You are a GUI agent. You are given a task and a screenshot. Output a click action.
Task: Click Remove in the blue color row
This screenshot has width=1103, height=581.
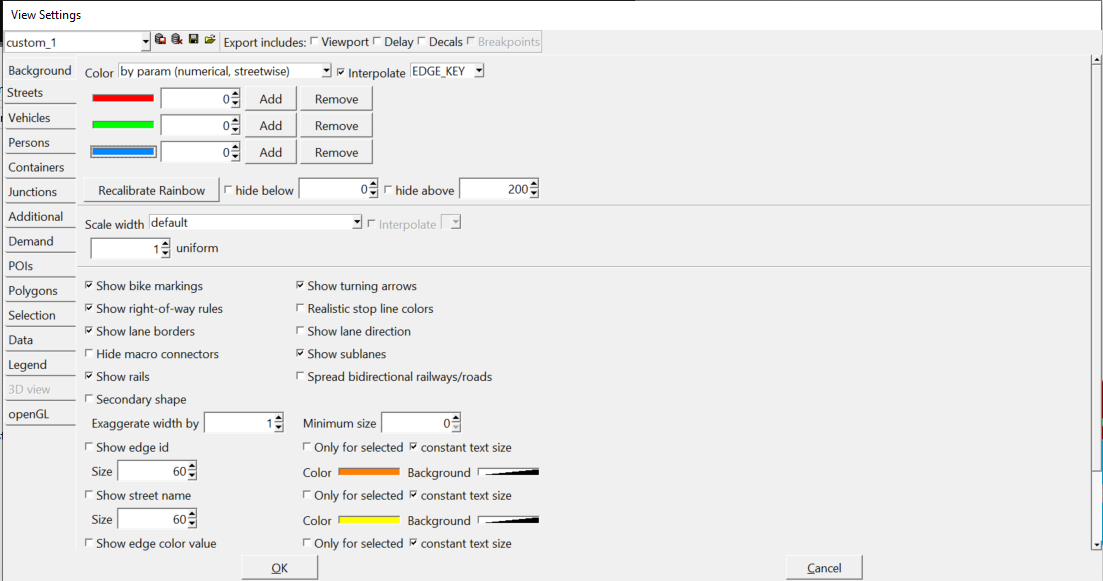(336, 152)
